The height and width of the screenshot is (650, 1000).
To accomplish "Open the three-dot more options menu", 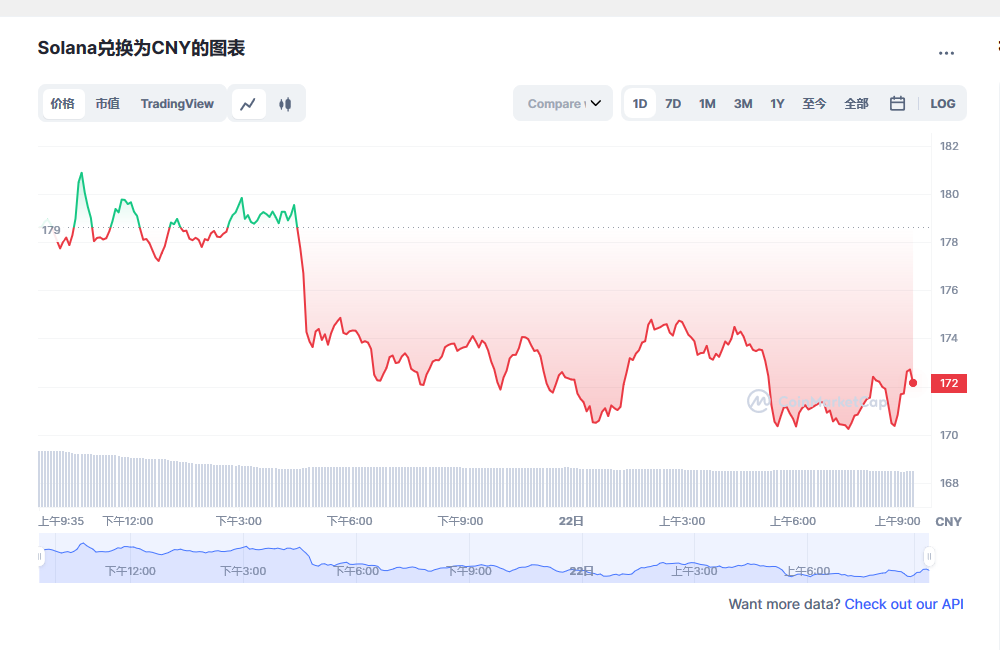I will pos(946,53).
